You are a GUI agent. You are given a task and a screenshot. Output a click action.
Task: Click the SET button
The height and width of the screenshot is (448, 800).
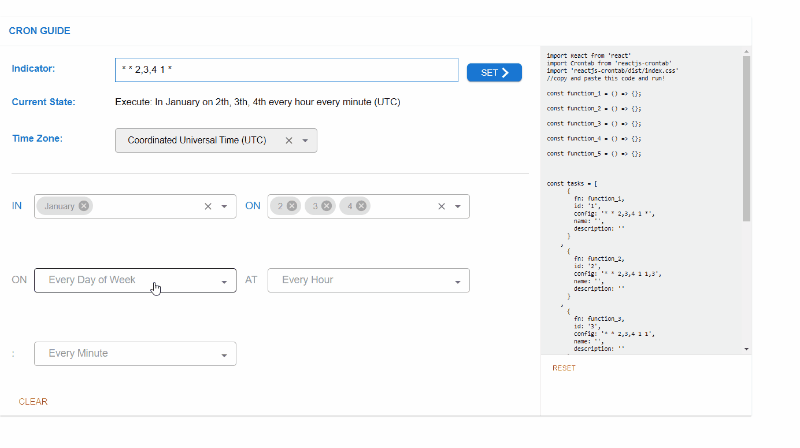pyautogui.click(x=494, y=72)
